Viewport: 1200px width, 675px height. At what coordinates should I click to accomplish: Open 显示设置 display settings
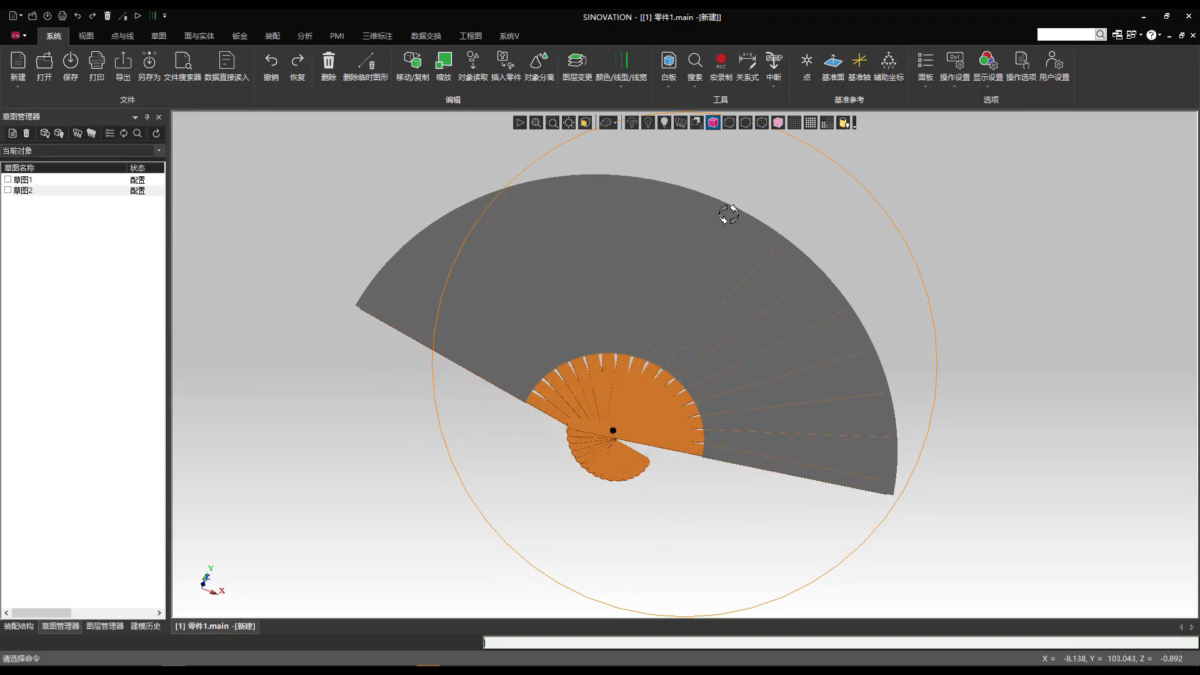(988, 62)
